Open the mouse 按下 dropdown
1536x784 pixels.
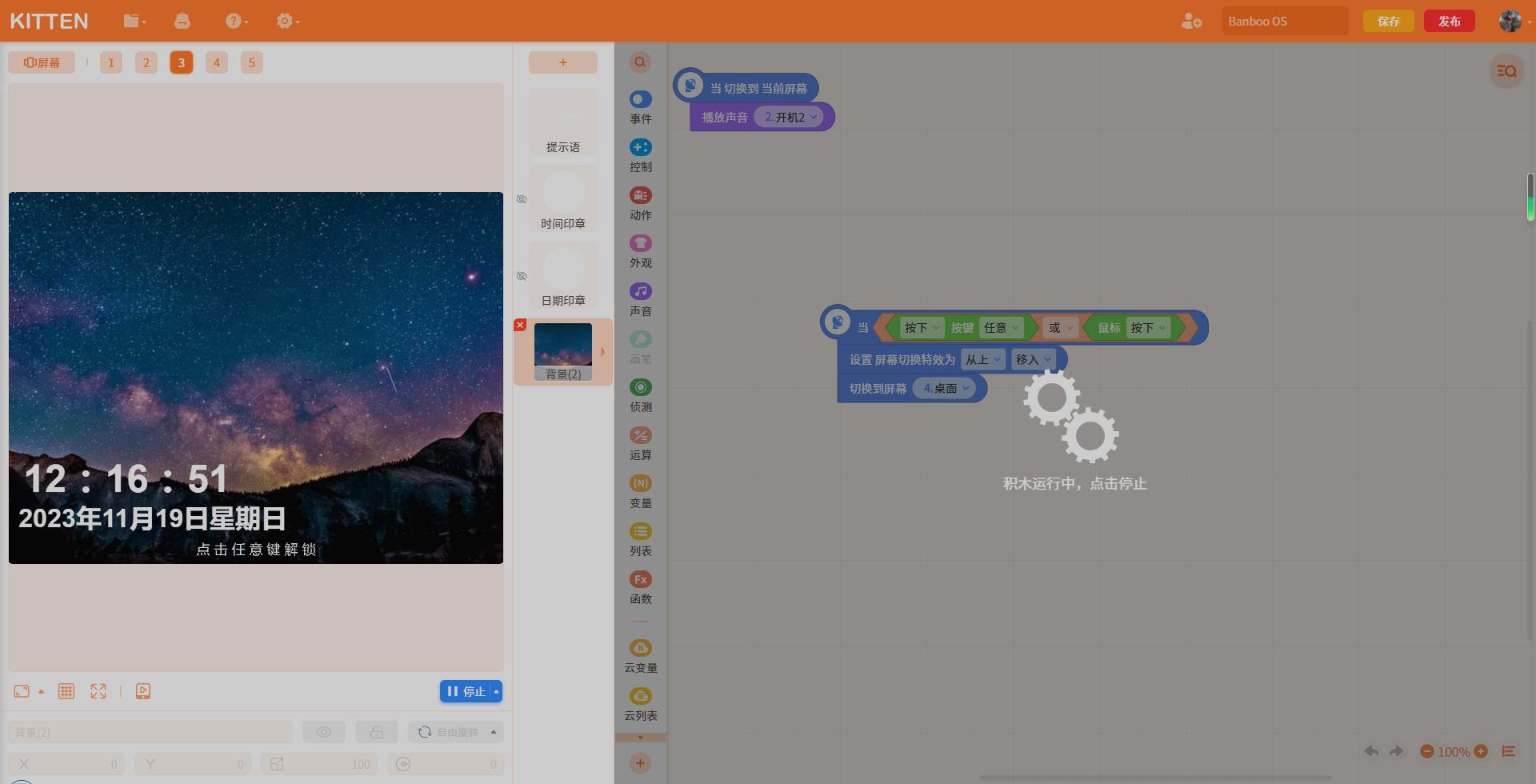coord(1148,327)
